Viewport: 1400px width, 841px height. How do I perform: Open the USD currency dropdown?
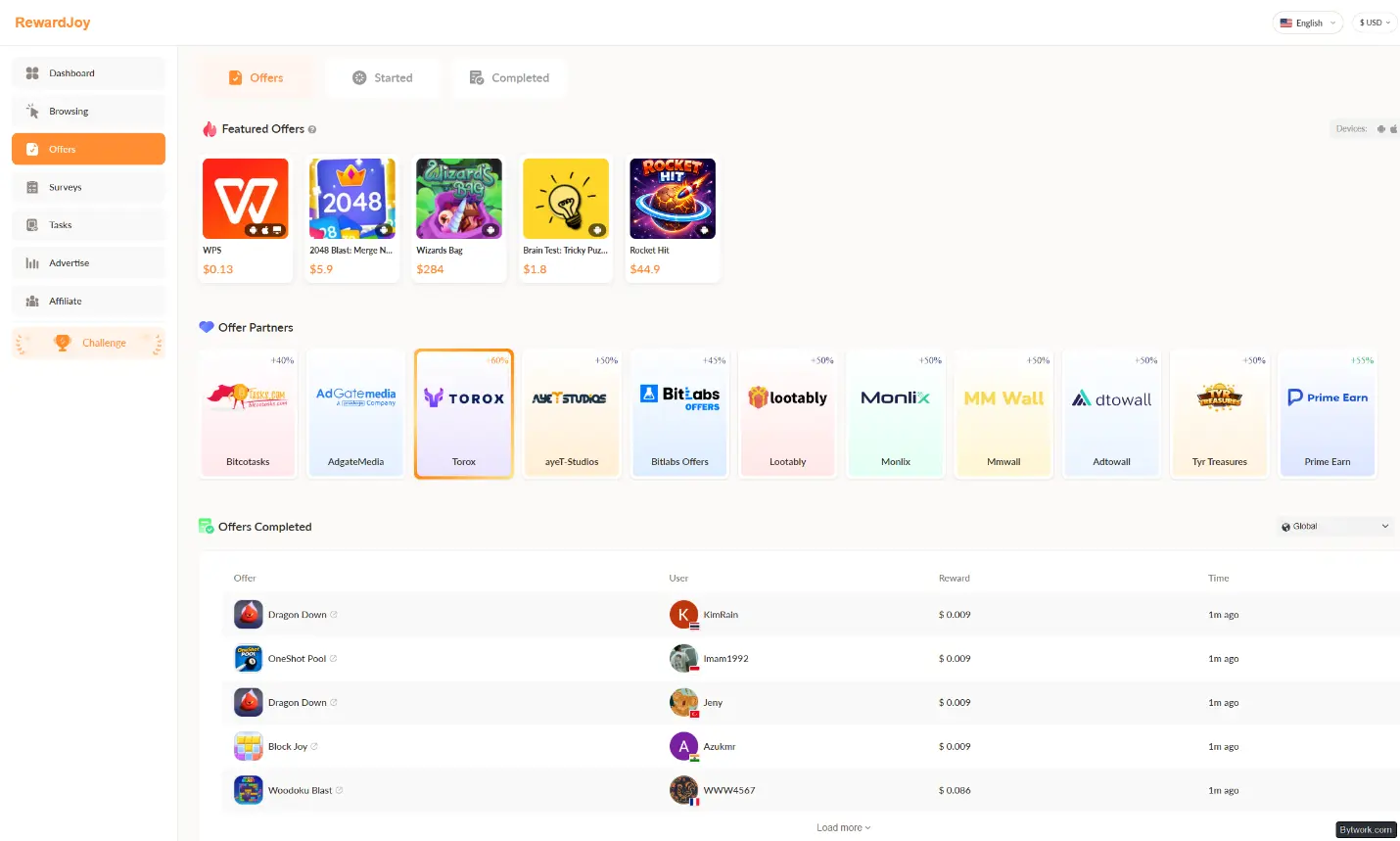[x=1375, y=23]
